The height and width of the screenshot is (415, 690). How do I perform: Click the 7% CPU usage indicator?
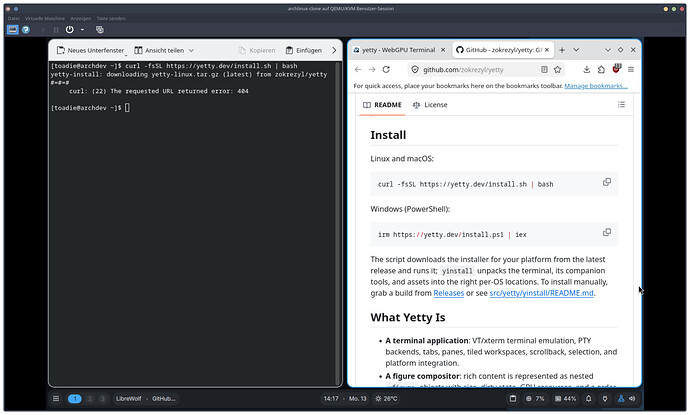535,399
